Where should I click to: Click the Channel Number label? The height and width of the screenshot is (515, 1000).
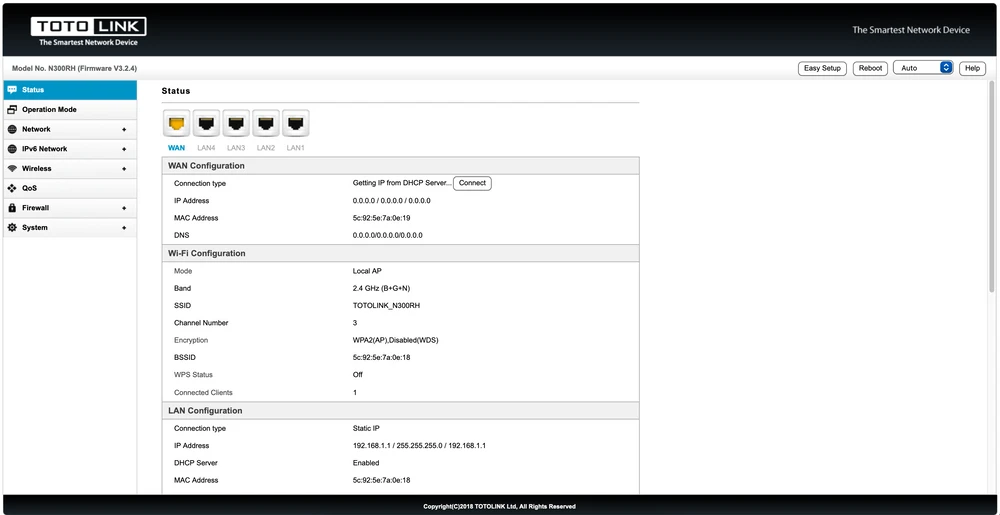201,323
